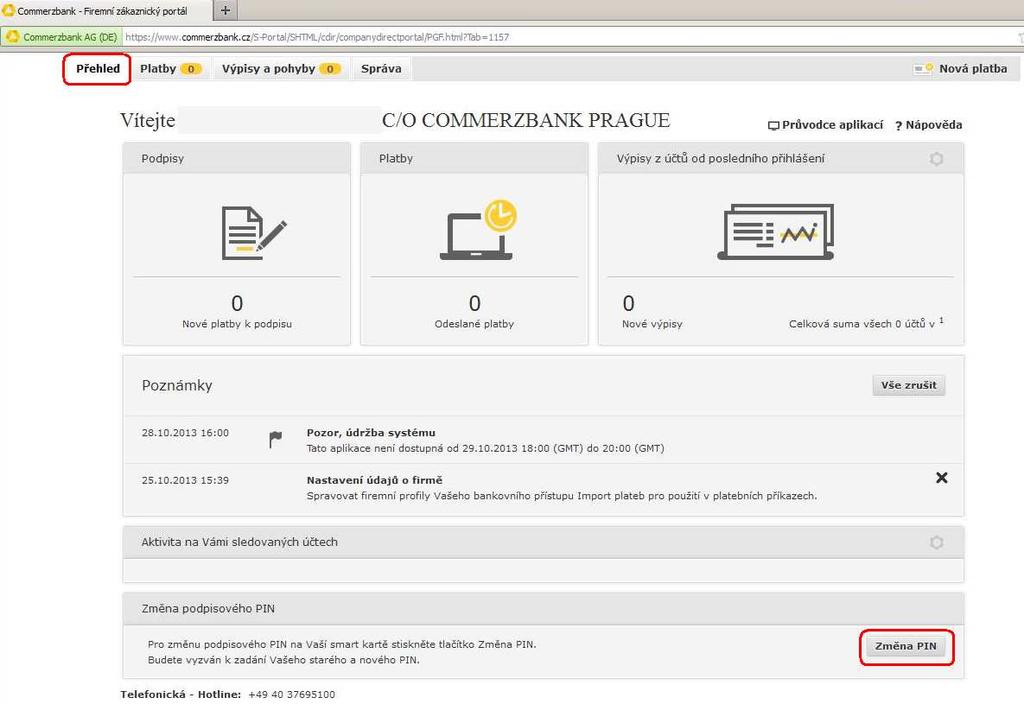Click the Pro změnu podpisového PIN instruction line
Viewport: 1024px width, 704px height.
click(x=342, y=644)
